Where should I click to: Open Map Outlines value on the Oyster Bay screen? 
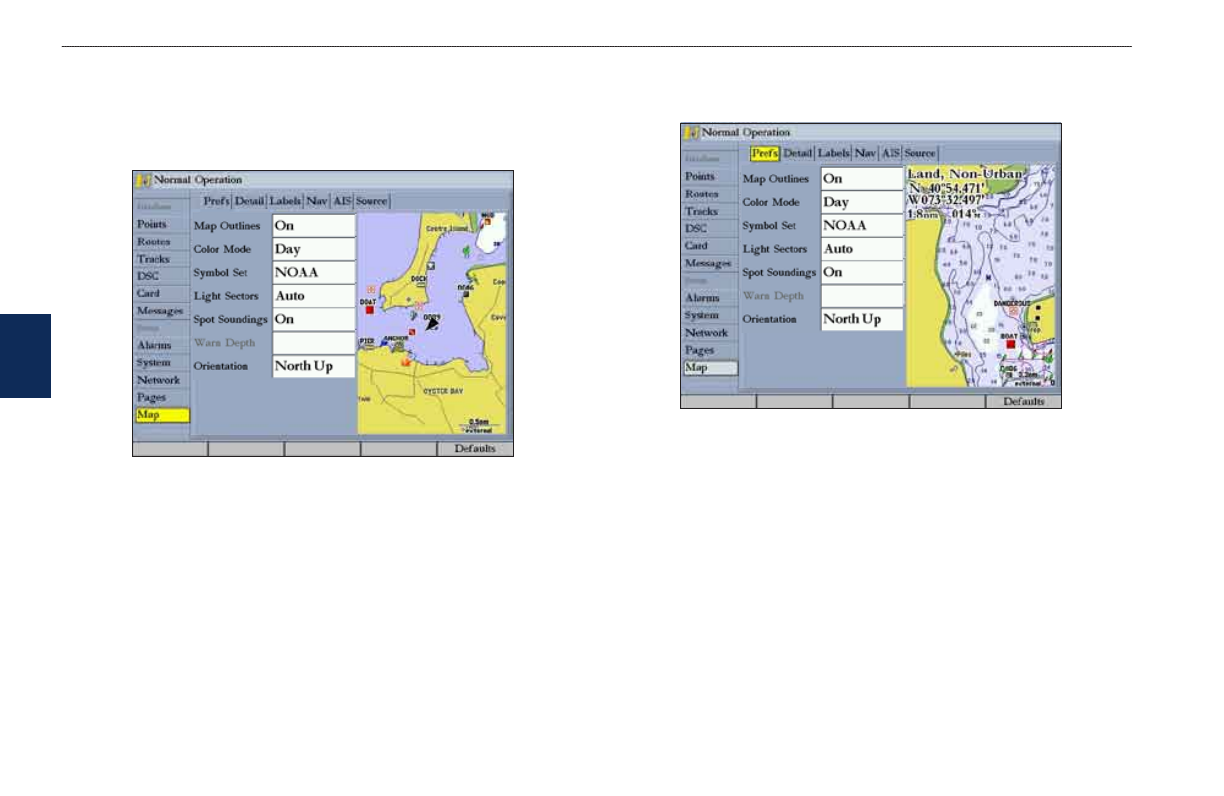[x=314, y=226]
